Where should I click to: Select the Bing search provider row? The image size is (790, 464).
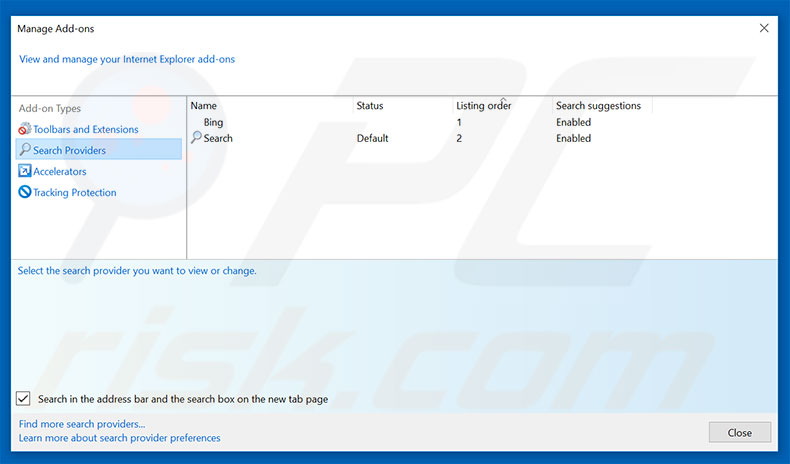click(213, 122)
